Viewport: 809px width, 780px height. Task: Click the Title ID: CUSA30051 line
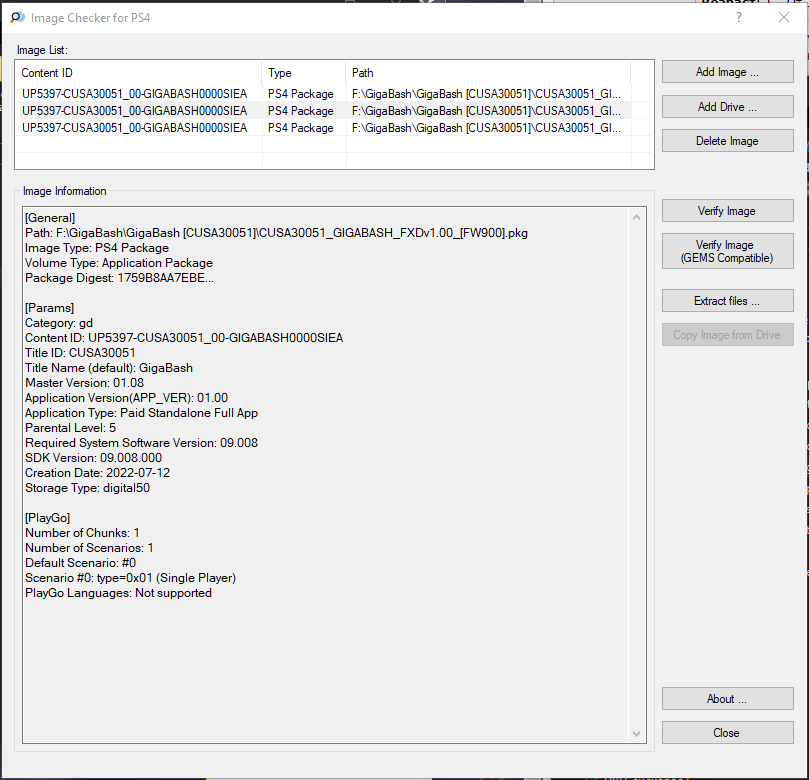80,353
